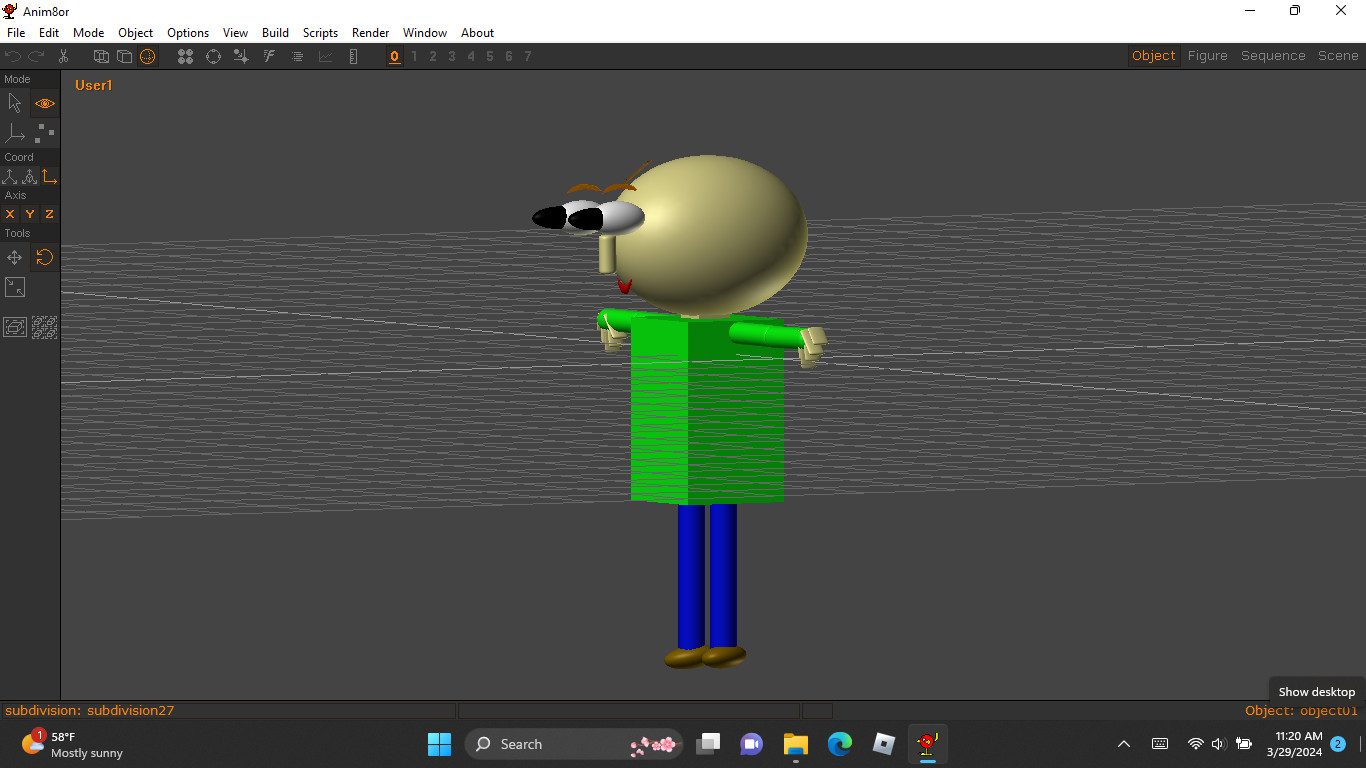Open the Object menu

(135, 32)
